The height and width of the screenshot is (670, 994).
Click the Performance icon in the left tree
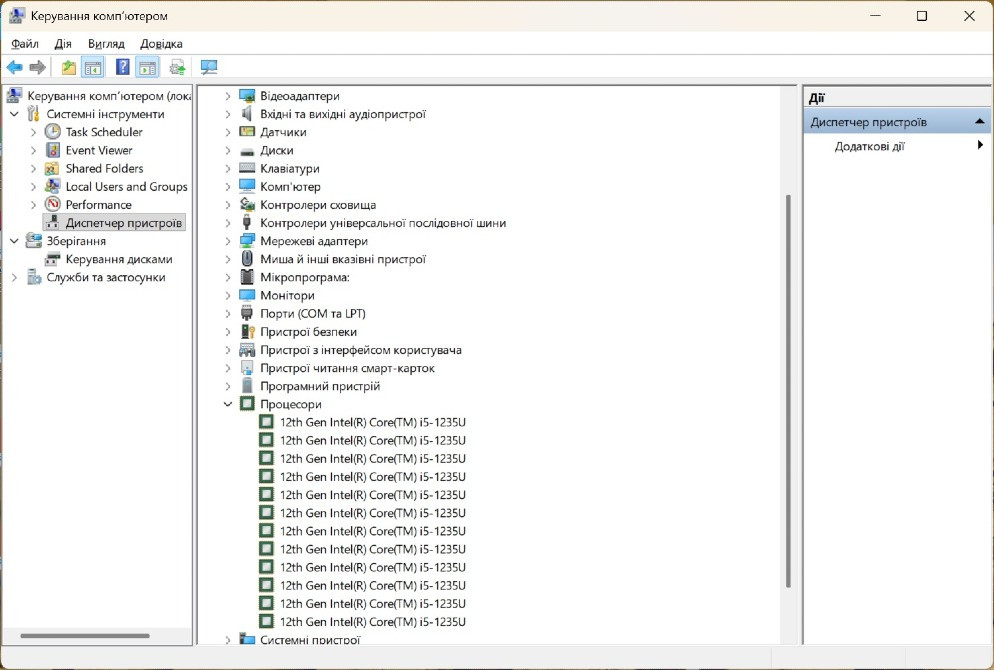(53, 205)
